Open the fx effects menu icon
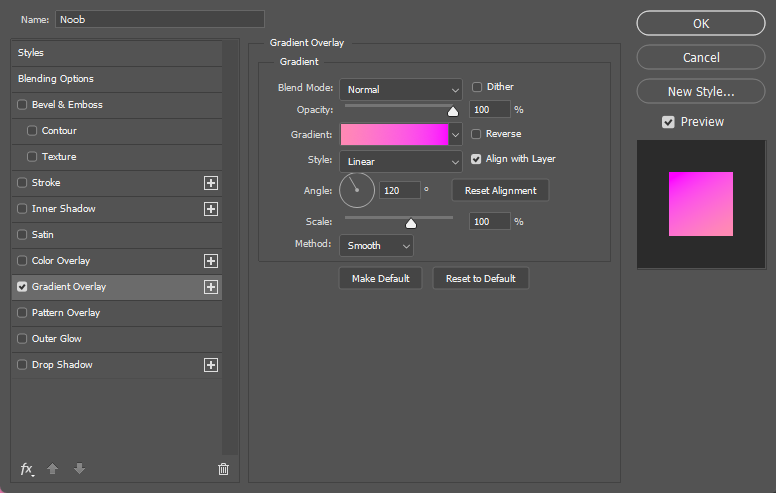This screenshot has height=493, width=776. pos(27,468)
